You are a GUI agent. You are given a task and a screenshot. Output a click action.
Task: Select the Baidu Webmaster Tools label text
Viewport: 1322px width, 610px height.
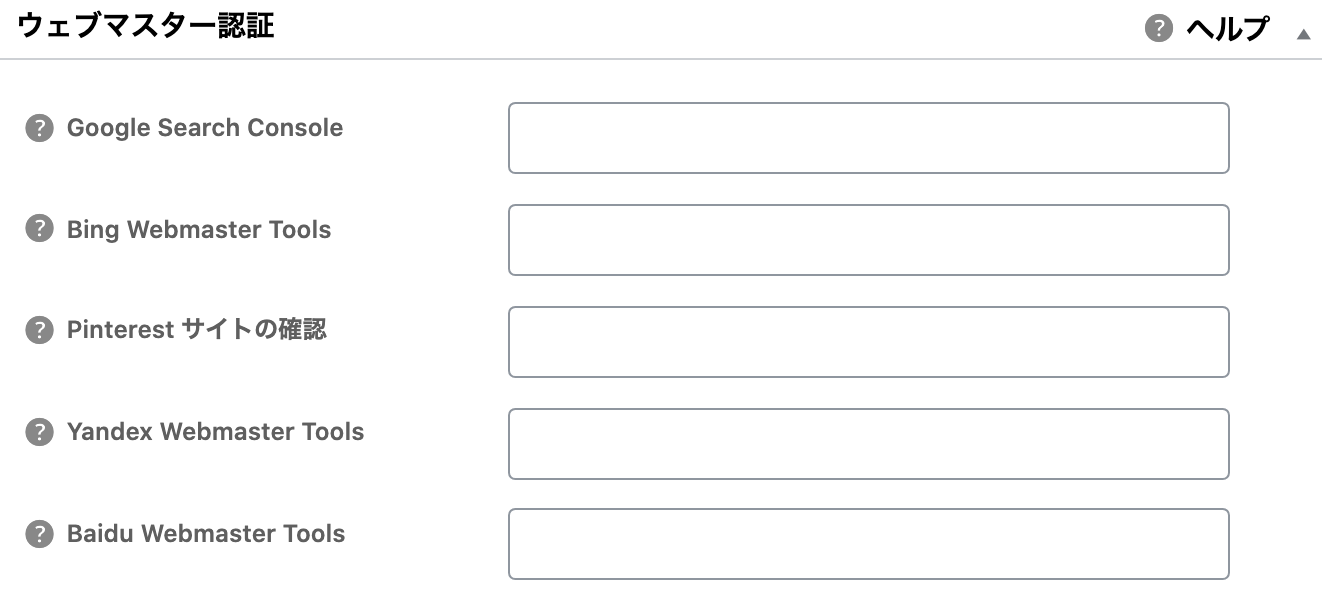tap(206, 534)
